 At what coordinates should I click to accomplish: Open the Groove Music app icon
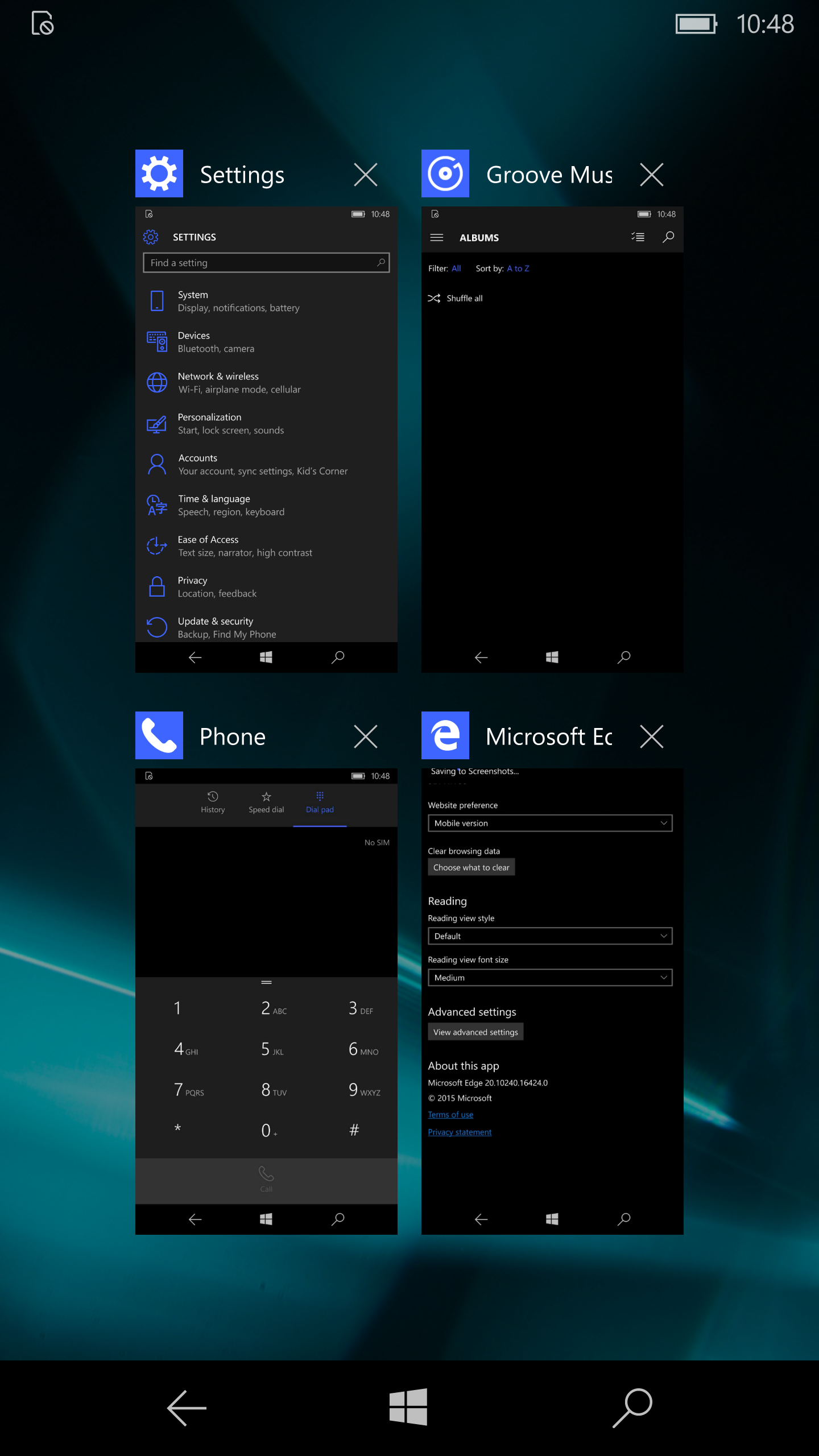tap(445, 173)
